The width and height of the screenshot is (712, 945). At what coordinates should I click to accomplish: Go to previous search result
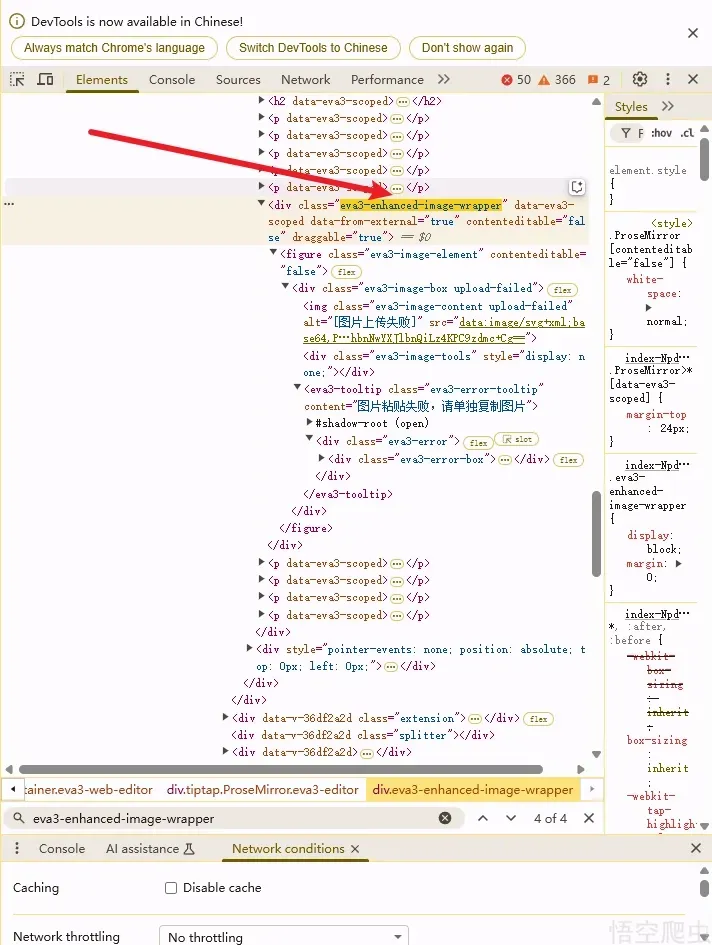tap(483, 818)
